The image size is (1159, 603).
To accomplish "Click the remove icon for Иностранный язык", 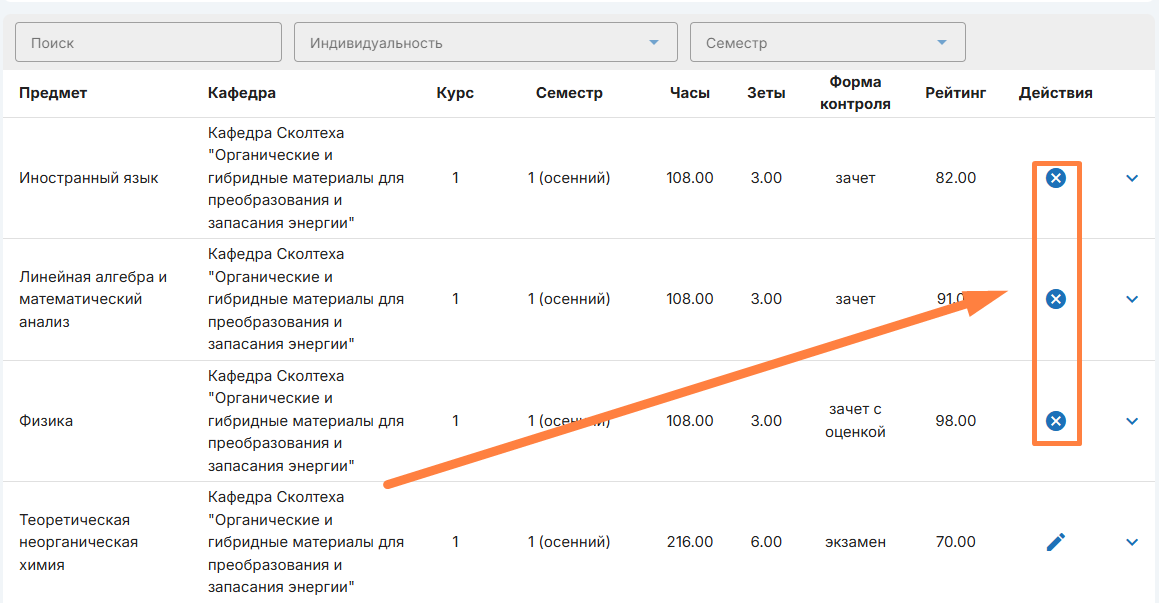I will [1055, 178].
